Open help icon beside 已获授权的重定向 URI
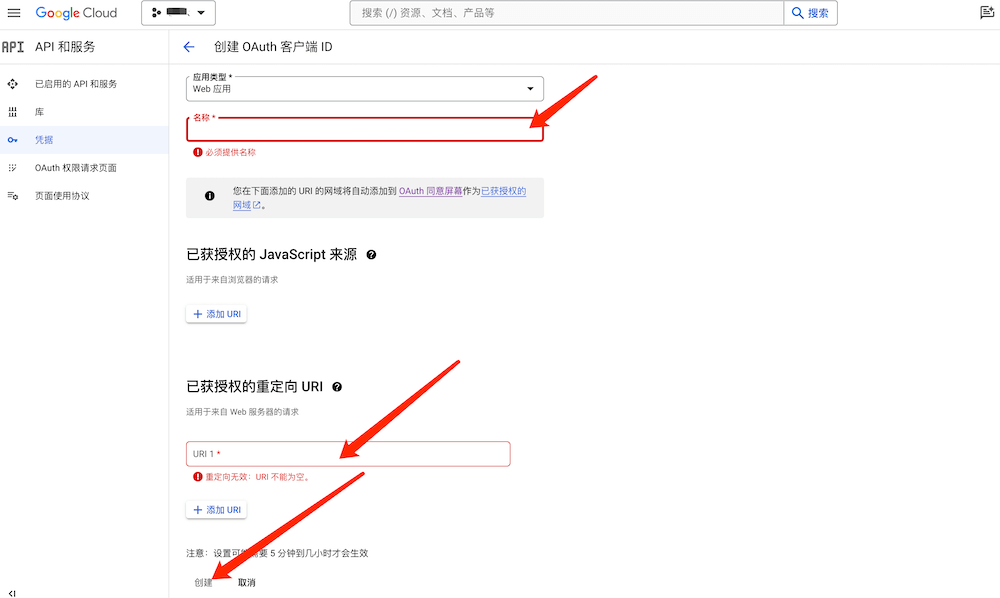Viewport: 1000px width, 598px height. coord(337,387)
